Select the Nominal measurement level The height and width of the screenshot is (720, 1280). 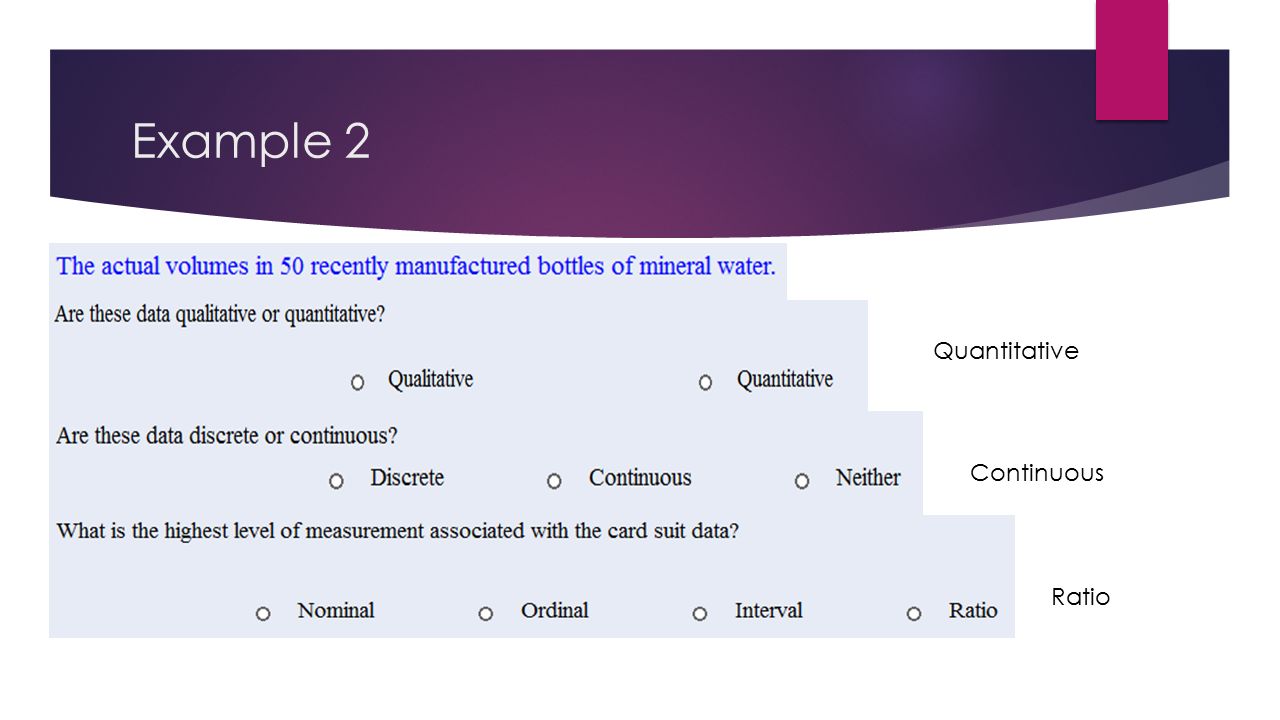263,613
